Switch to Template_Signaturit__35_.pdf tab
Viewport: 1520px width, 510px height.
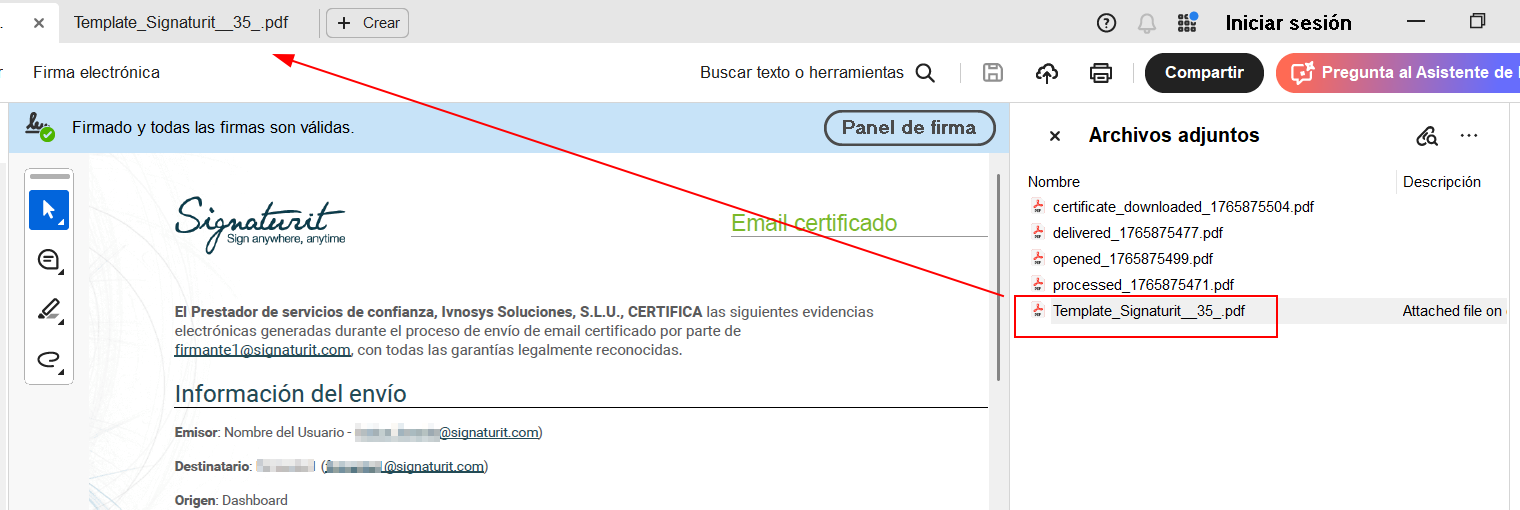[x=181, y=23]
